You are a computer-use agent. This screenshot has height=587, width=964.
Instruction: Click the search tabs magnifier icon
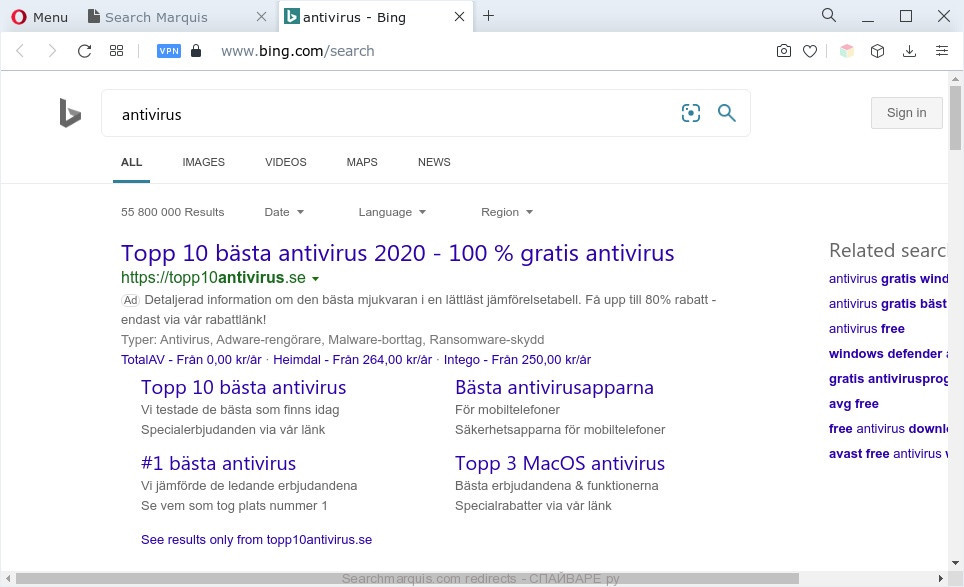click(829, 15)
